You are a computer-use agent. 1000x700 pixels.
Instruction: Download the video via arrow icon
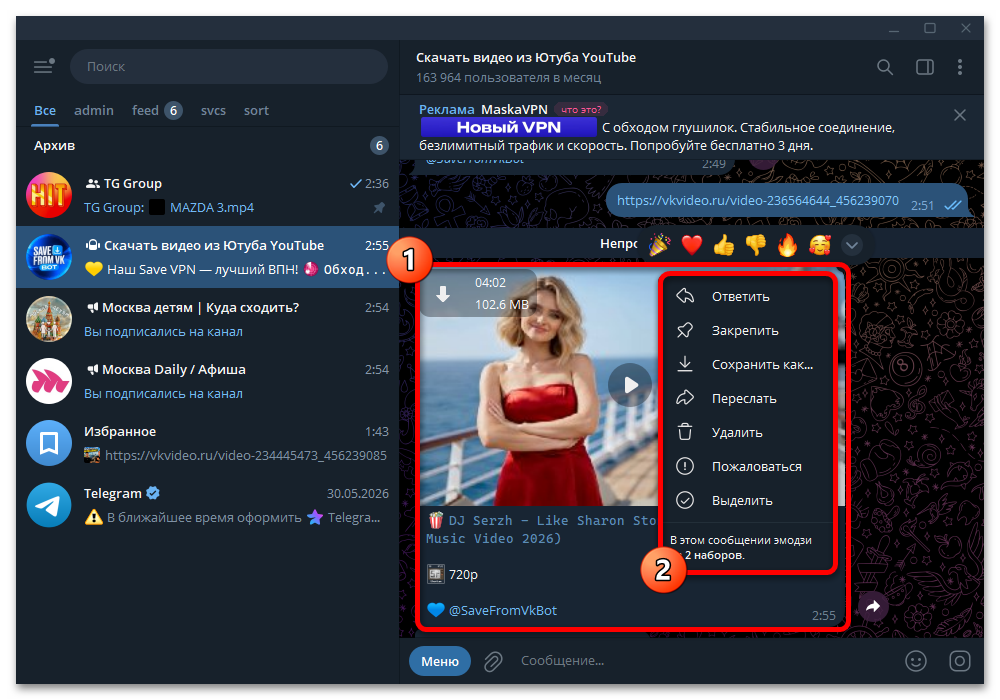pos(443,294)
